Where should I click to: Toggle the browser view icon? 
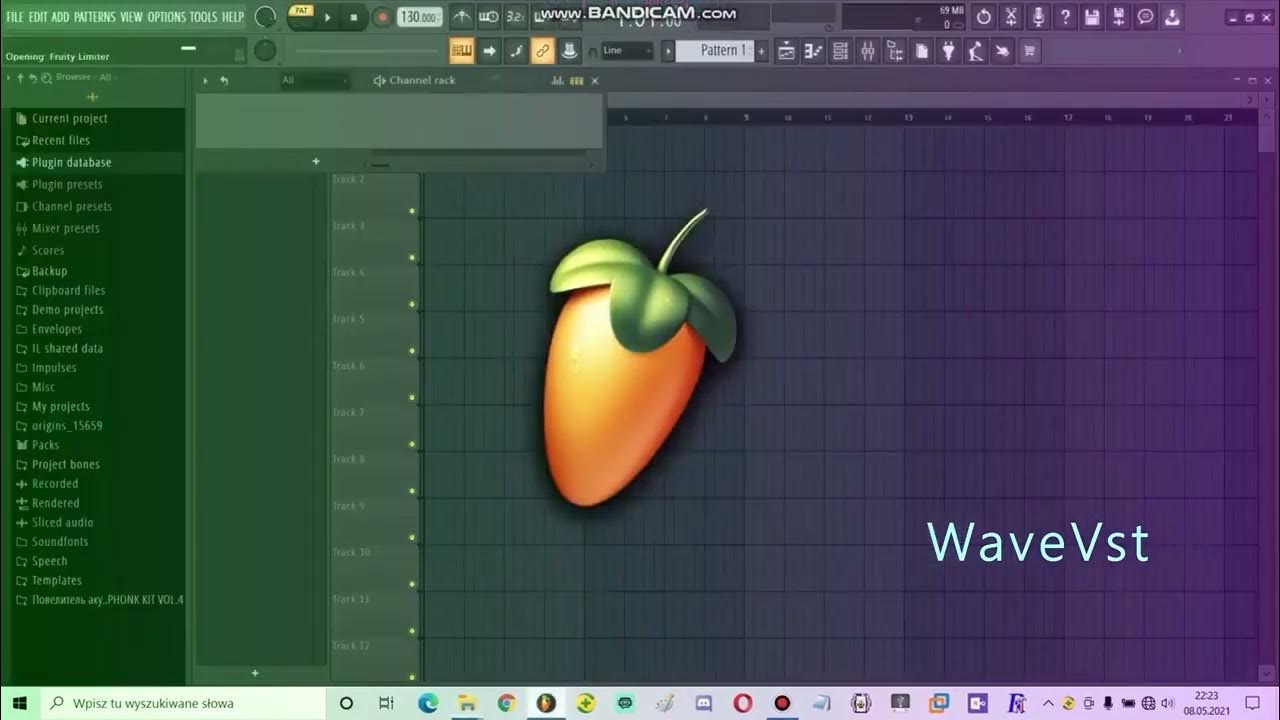pos(894,50)
